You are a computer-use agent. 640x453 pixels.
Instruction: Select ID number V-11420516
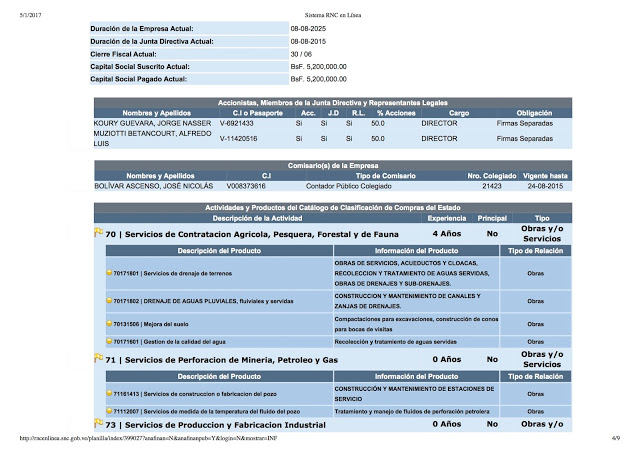click(238, 139)
